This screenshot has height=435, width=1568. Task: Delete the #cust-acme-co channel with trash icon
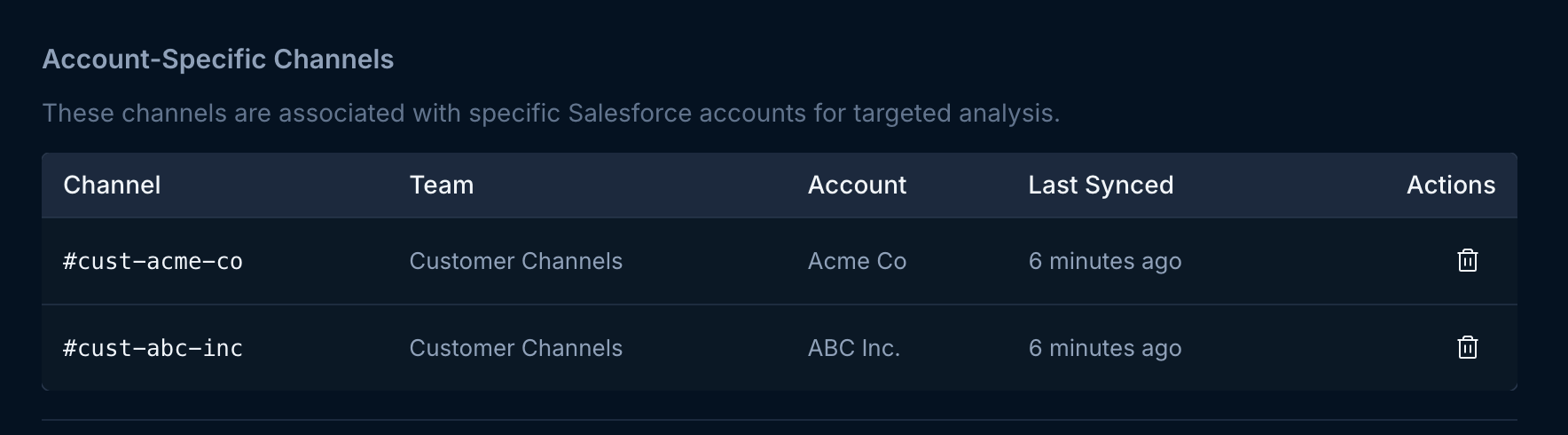click(x=1468, y=260)
